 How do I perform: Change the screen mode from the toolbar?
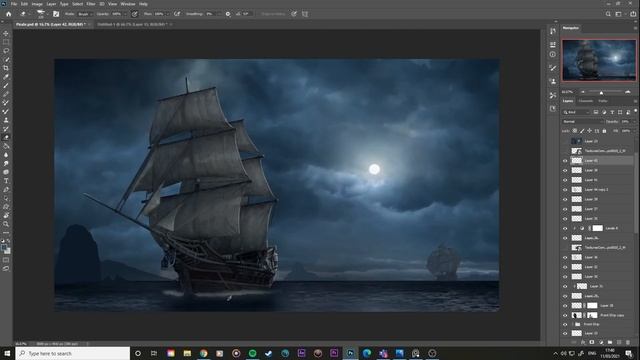click(6, 269)
